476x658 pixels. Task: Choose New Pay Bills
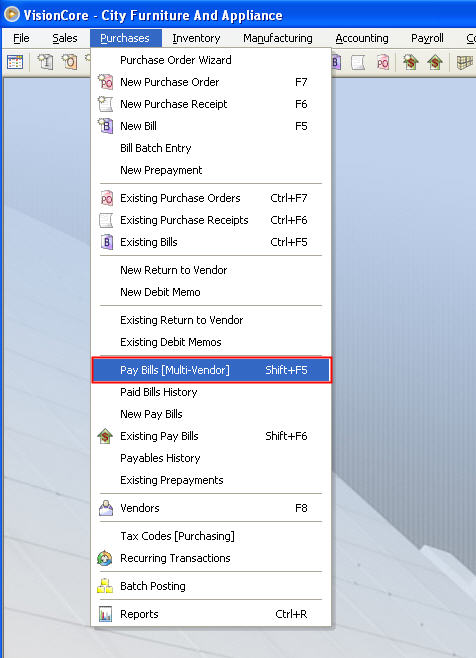click(211, 414)
